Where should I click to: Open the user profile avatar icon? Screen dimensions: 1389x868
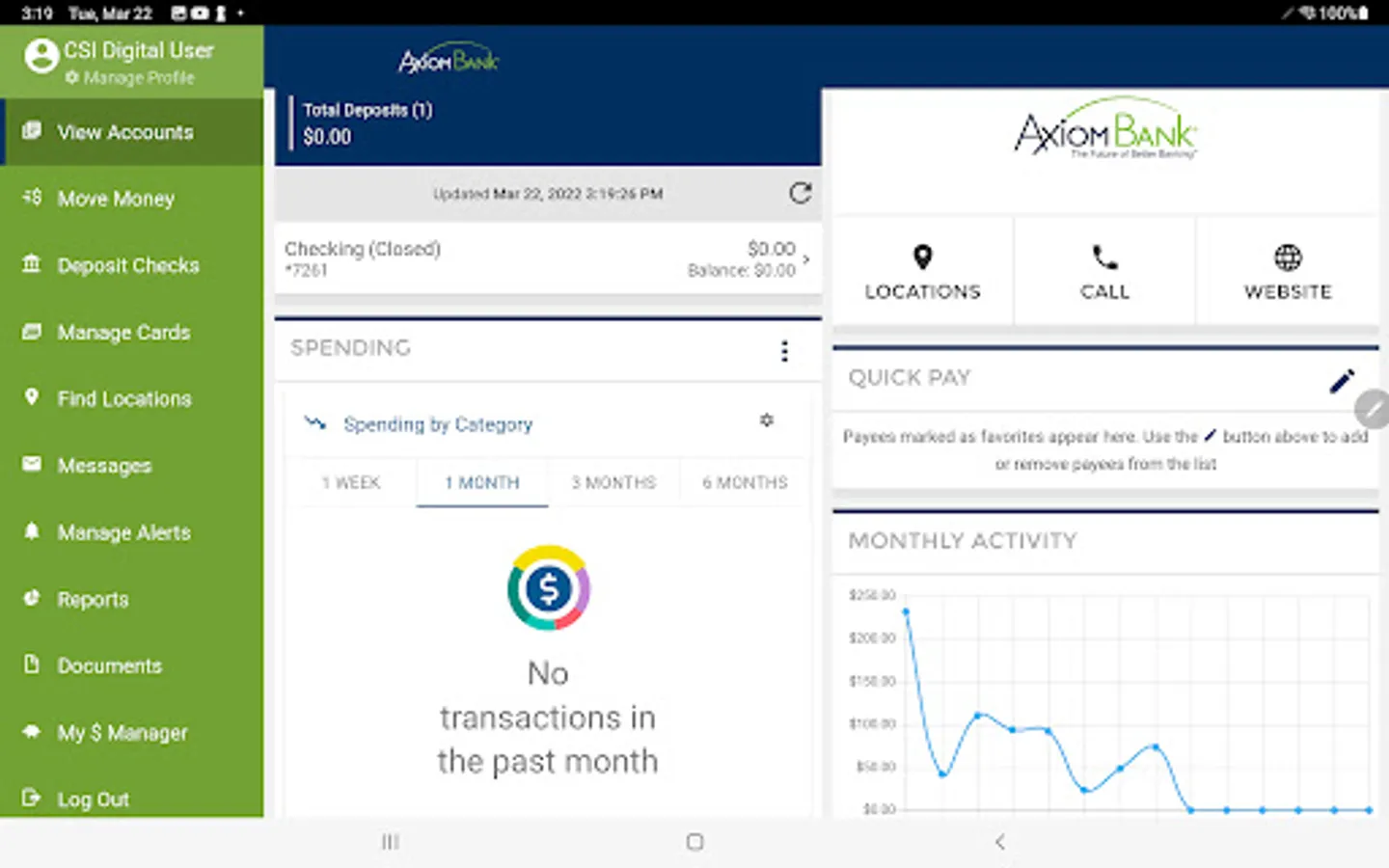coord(41,56)
